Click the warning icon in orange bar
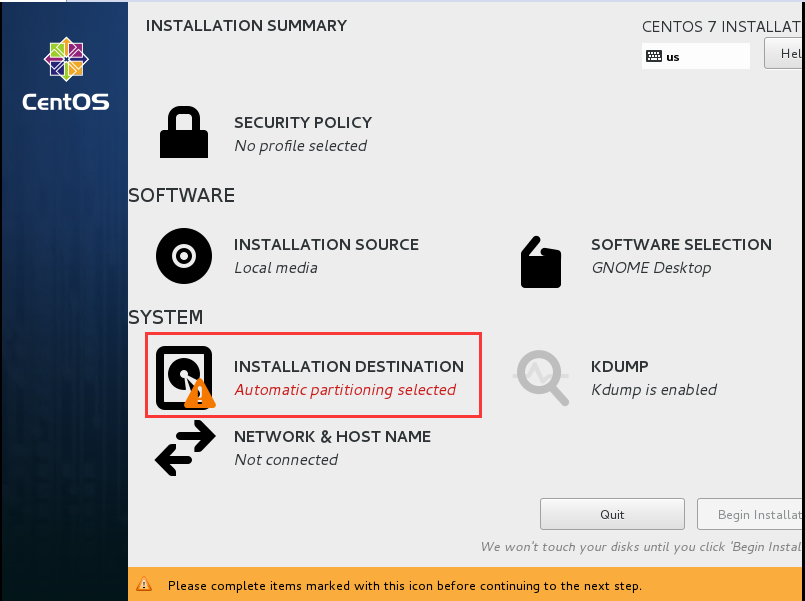This screenshot has width=805, height=601. pos(144,584)
